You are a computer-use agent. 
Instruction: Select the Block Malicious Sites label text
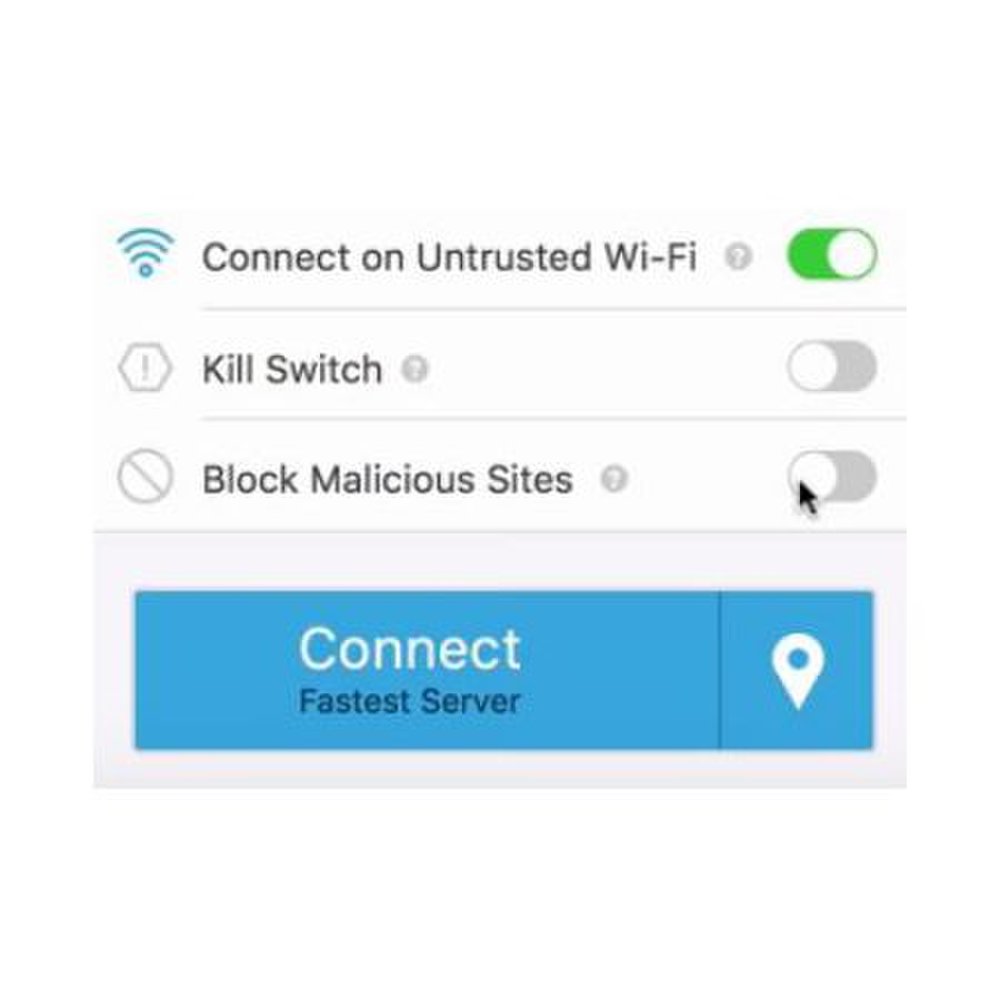pos(388,480)
